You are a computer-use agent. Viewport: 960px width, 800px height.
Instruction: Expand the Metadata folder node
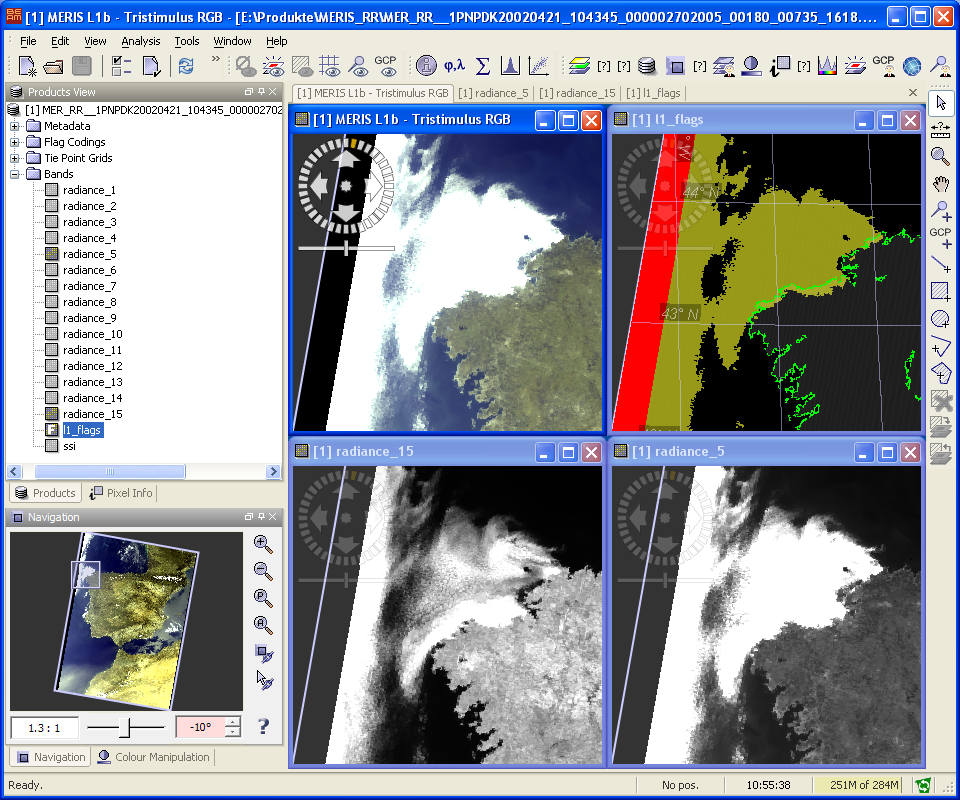tap(15, 126)
